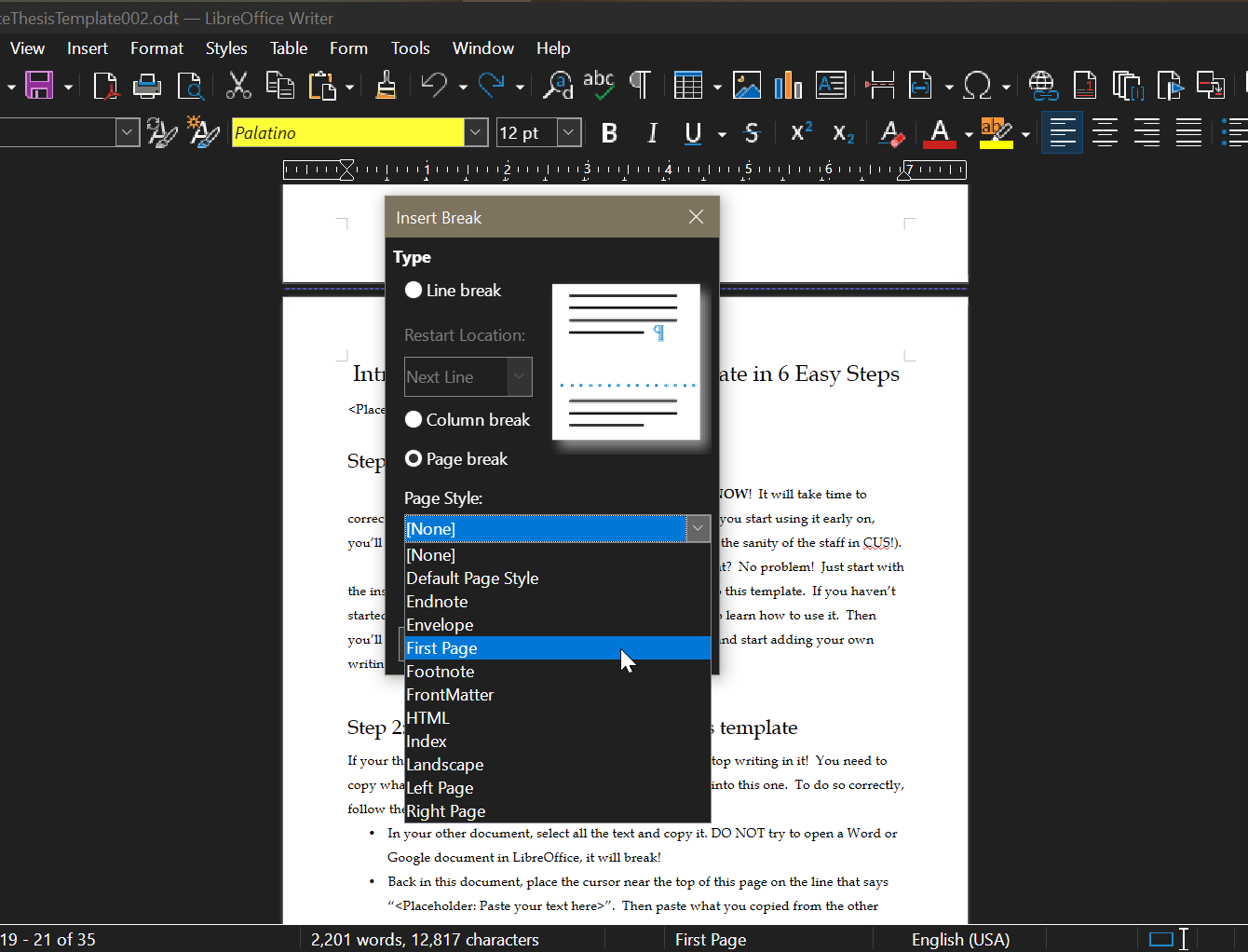Image resolution: width=1248 pixels, height=952 pixels.
Task: Click the Insert Field icon
Action: (x=920, y=86)
